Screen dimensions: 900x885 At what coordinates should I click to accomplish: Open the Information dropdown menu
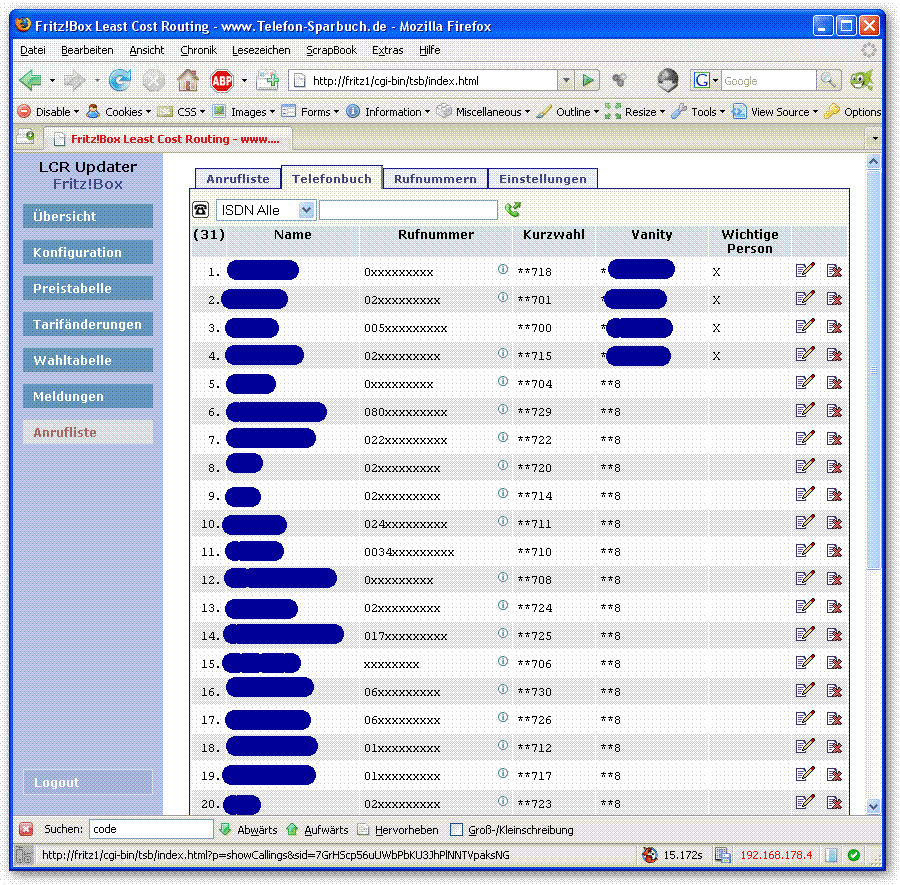pyautogui.click(x=388, y=111)
